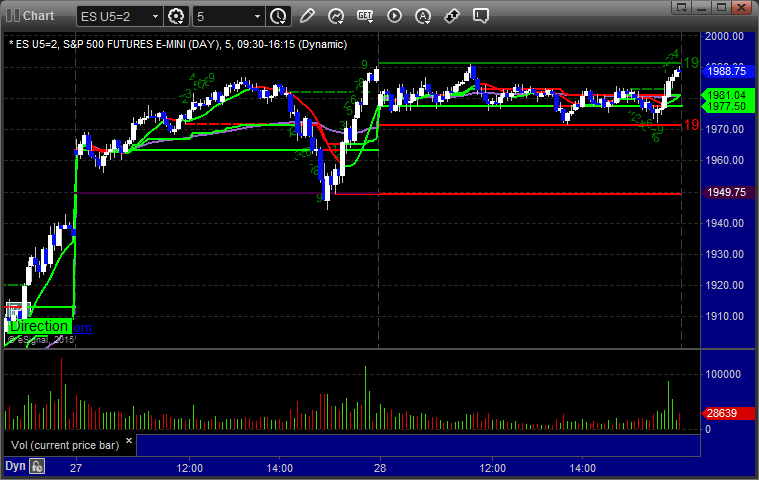Image resolution: width=759 pixels, height=480 pixels.
Task: Click the 1960.00 price axis label
Action: pyautogui.click(x=725, y=160)
